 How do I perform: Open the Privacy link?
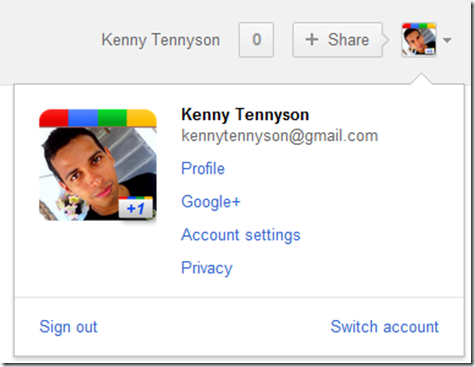[x=207, y=268]
